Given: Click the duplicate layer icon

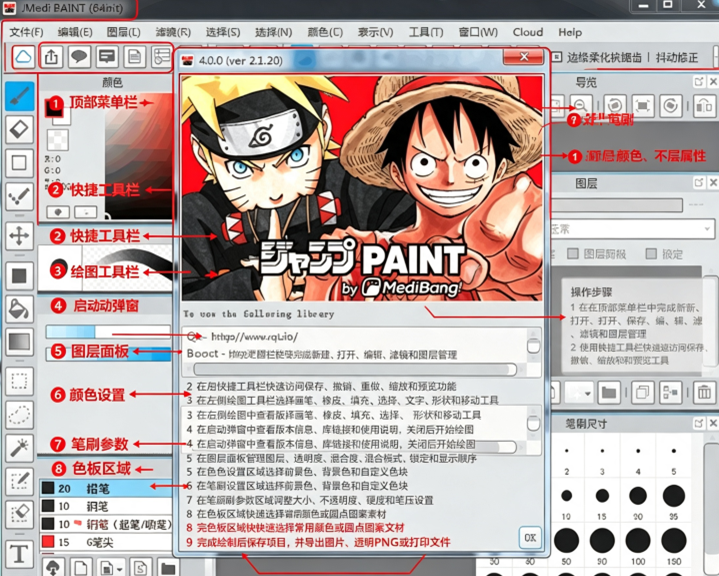Looking at the screenshot, I should (x=642, y=393).
